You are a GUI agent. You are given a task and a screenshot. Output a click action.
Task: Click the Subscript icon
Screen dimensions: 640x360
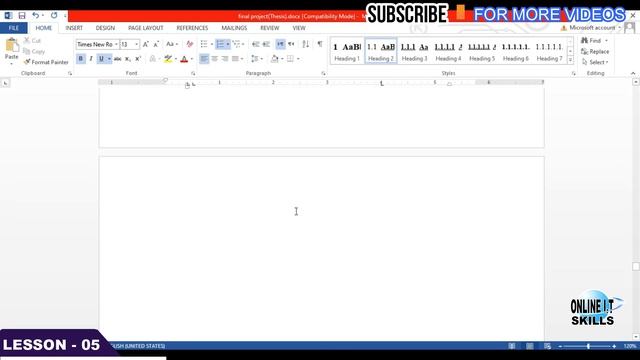coord(128,59)
